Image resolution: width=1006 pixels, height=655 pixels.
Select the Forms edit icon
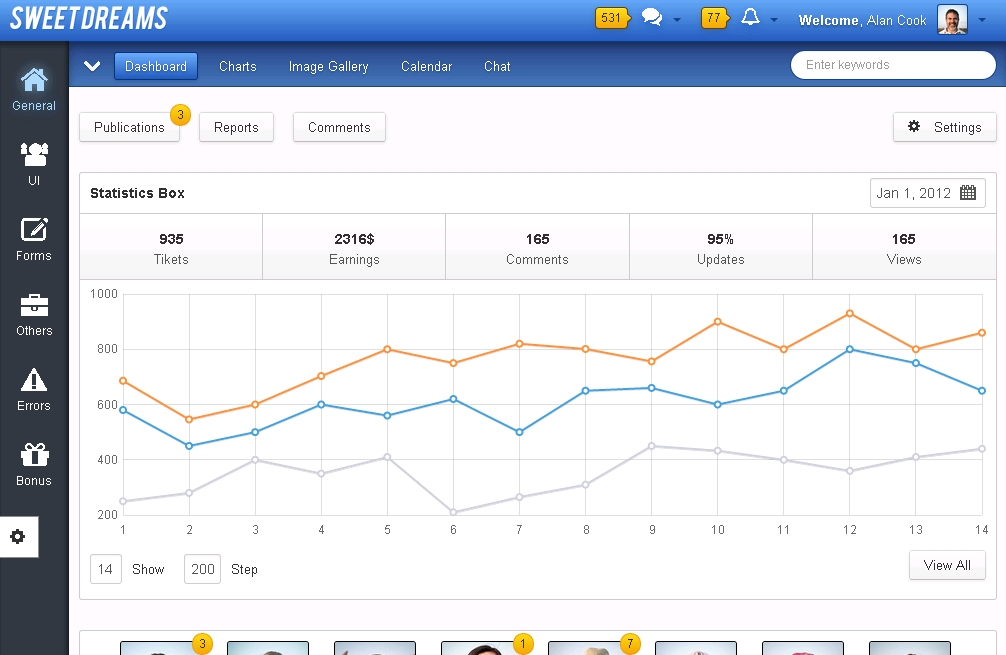[x=34, y=230]
